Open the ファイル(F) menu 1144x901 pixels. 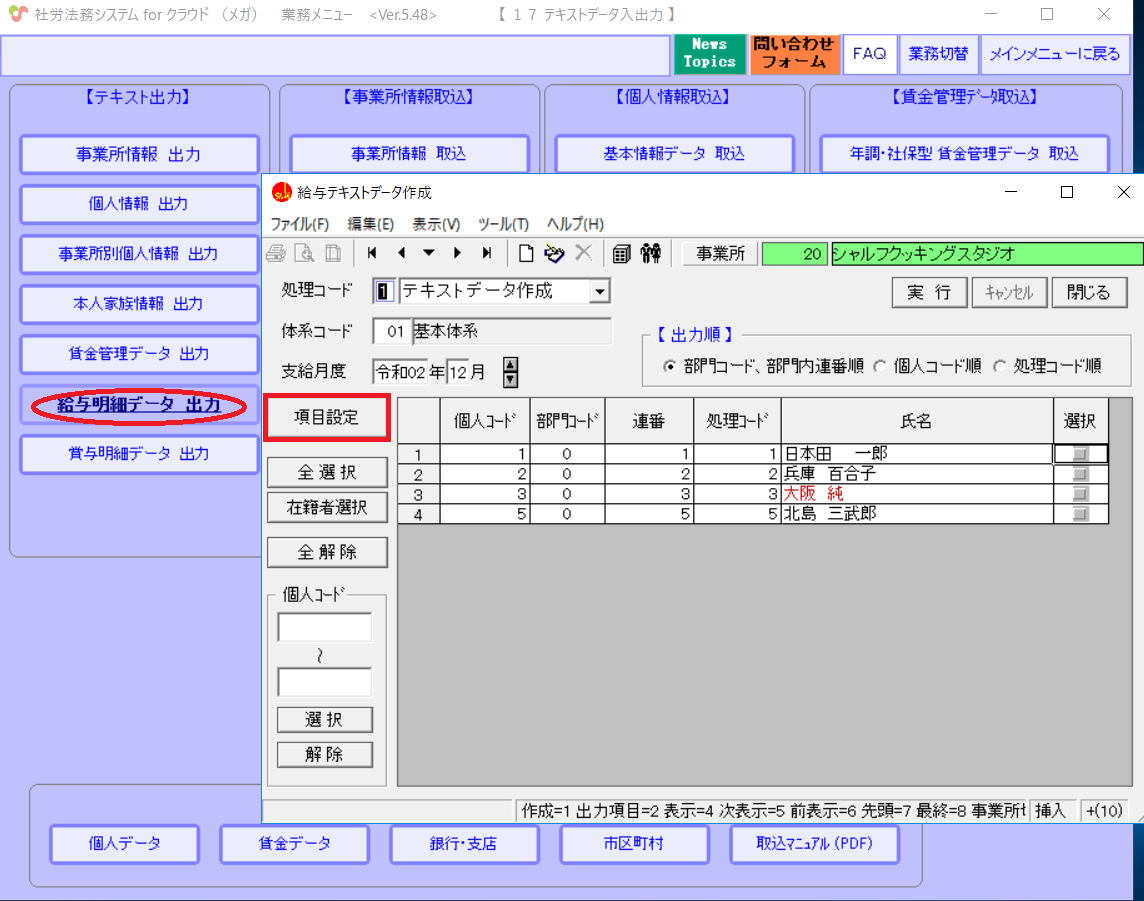tap(300, 224)
